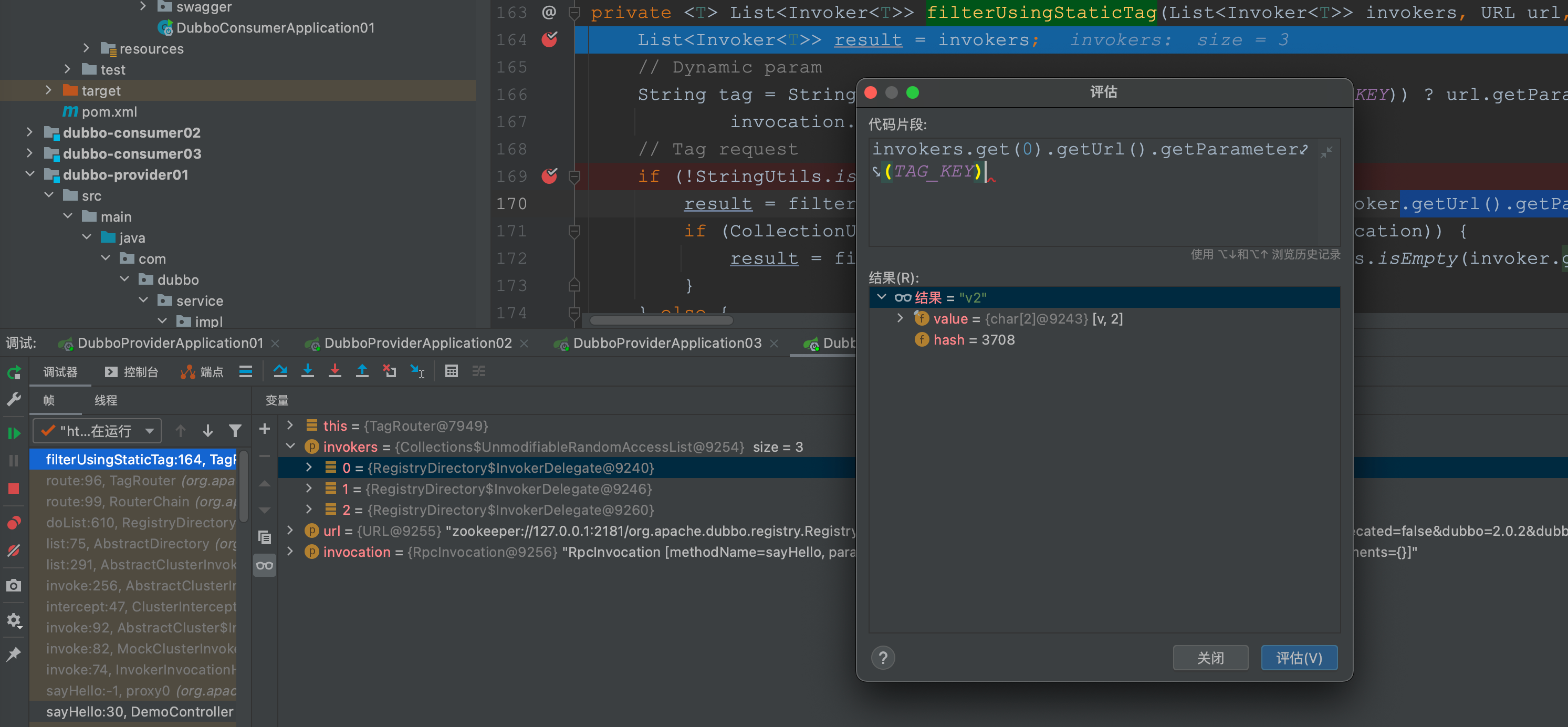Select the 帧 frames tab

[49, 400]
